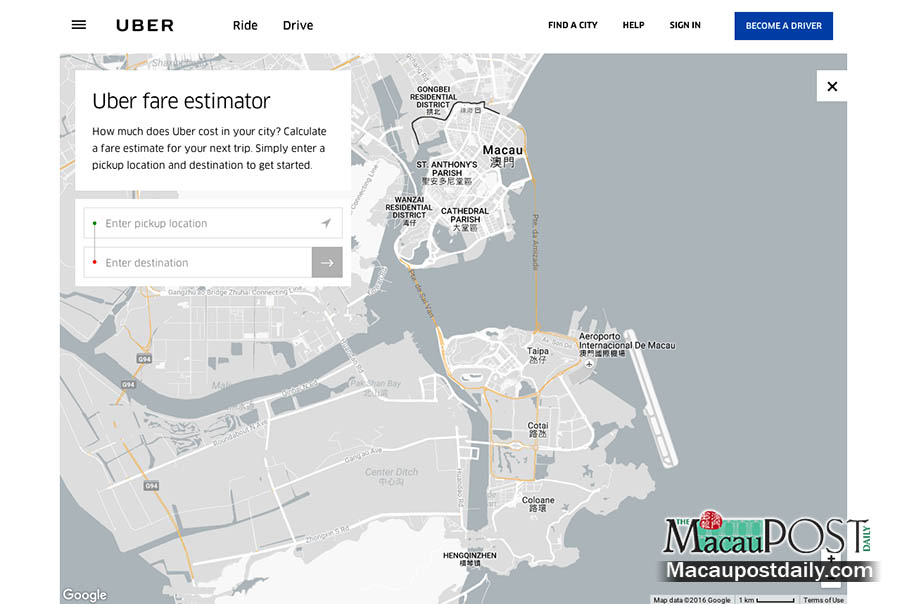Click the Macau Post Daily watermark logo
Image resolution: width=907 pixels, height=604 pixels.
pos(767,547)
